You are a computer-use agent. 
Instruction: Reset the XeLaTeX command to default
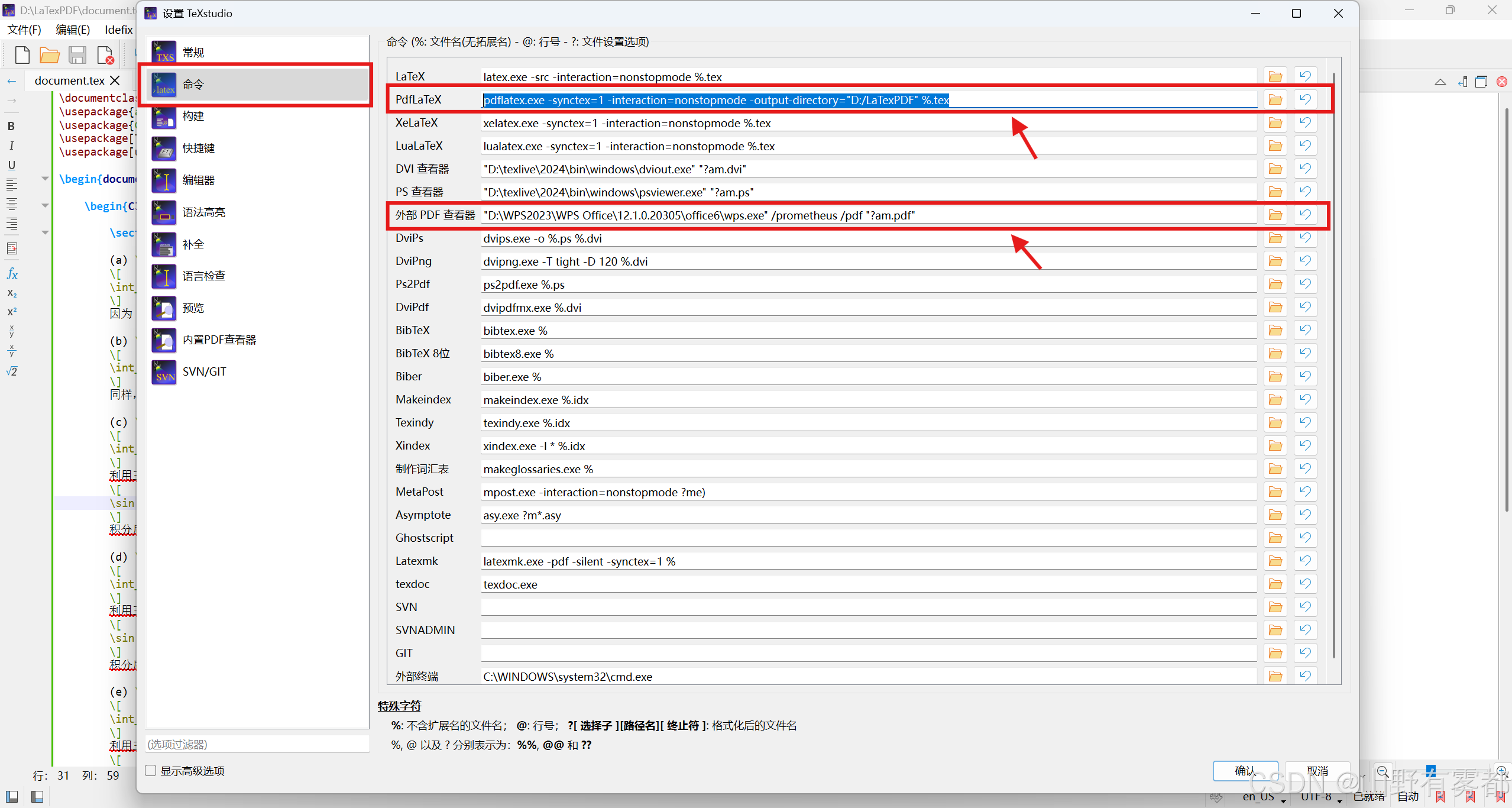point(1305,122)
